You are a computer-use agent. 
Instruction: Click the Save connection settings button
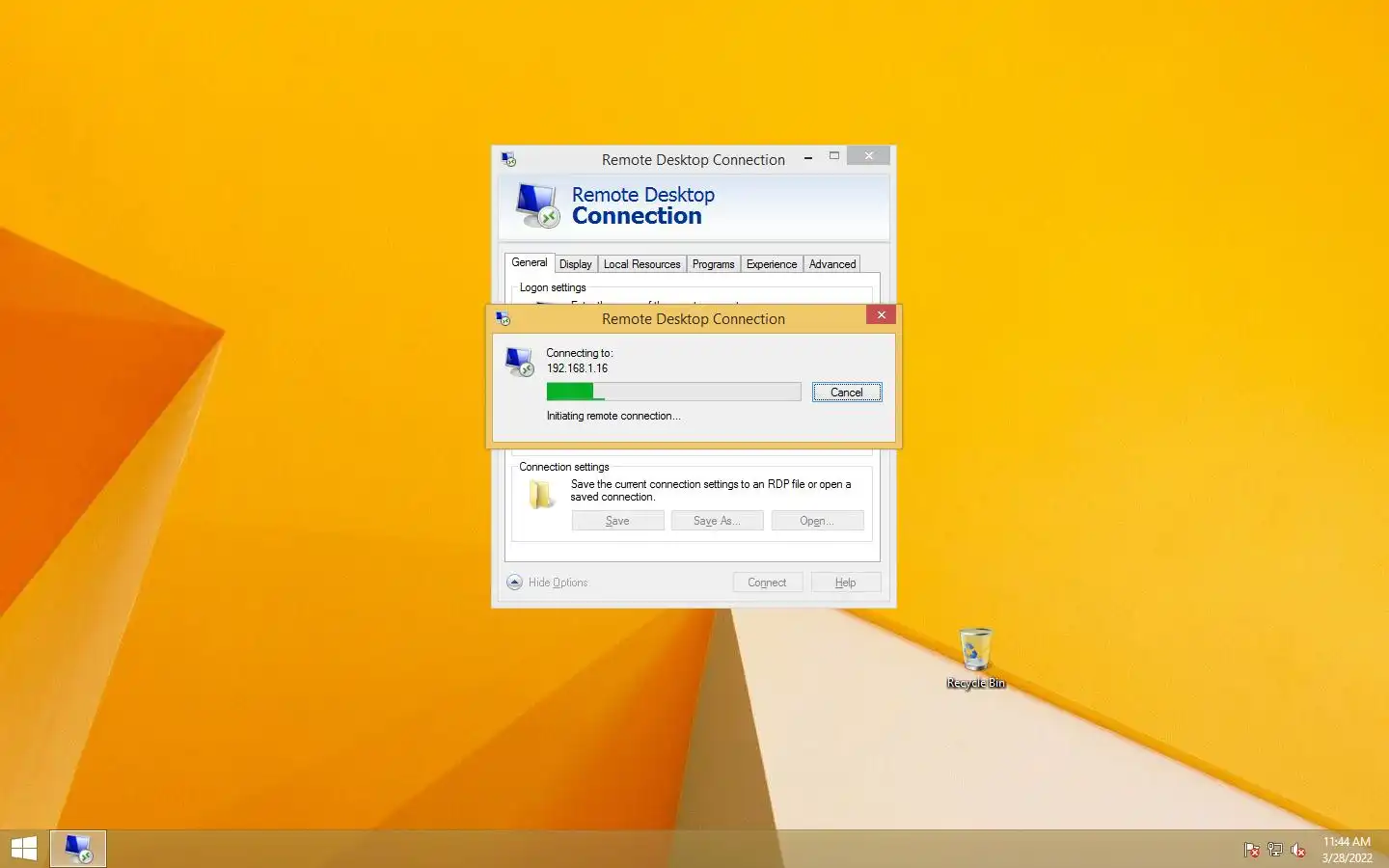[617, 521]
